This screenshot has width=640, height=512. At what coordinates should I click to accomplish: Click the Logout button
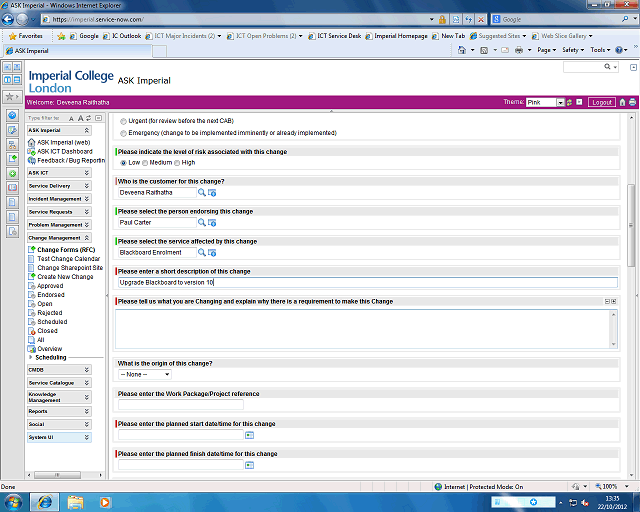[601, 102]
